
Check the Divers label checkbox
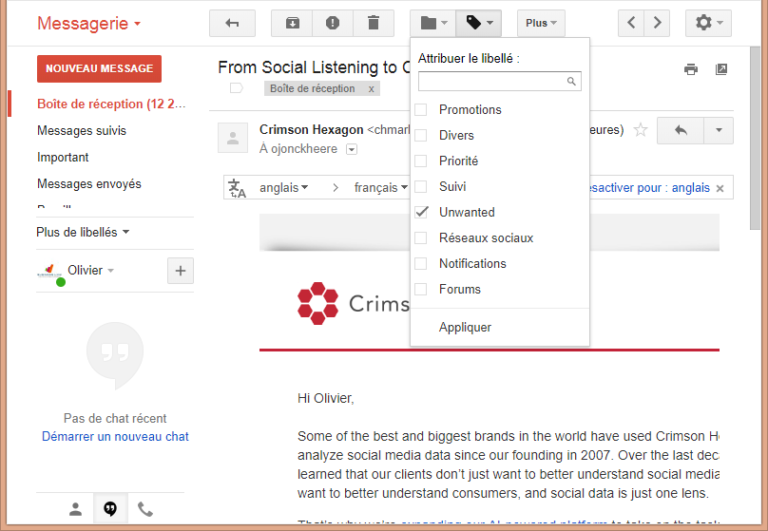[421, 135]
